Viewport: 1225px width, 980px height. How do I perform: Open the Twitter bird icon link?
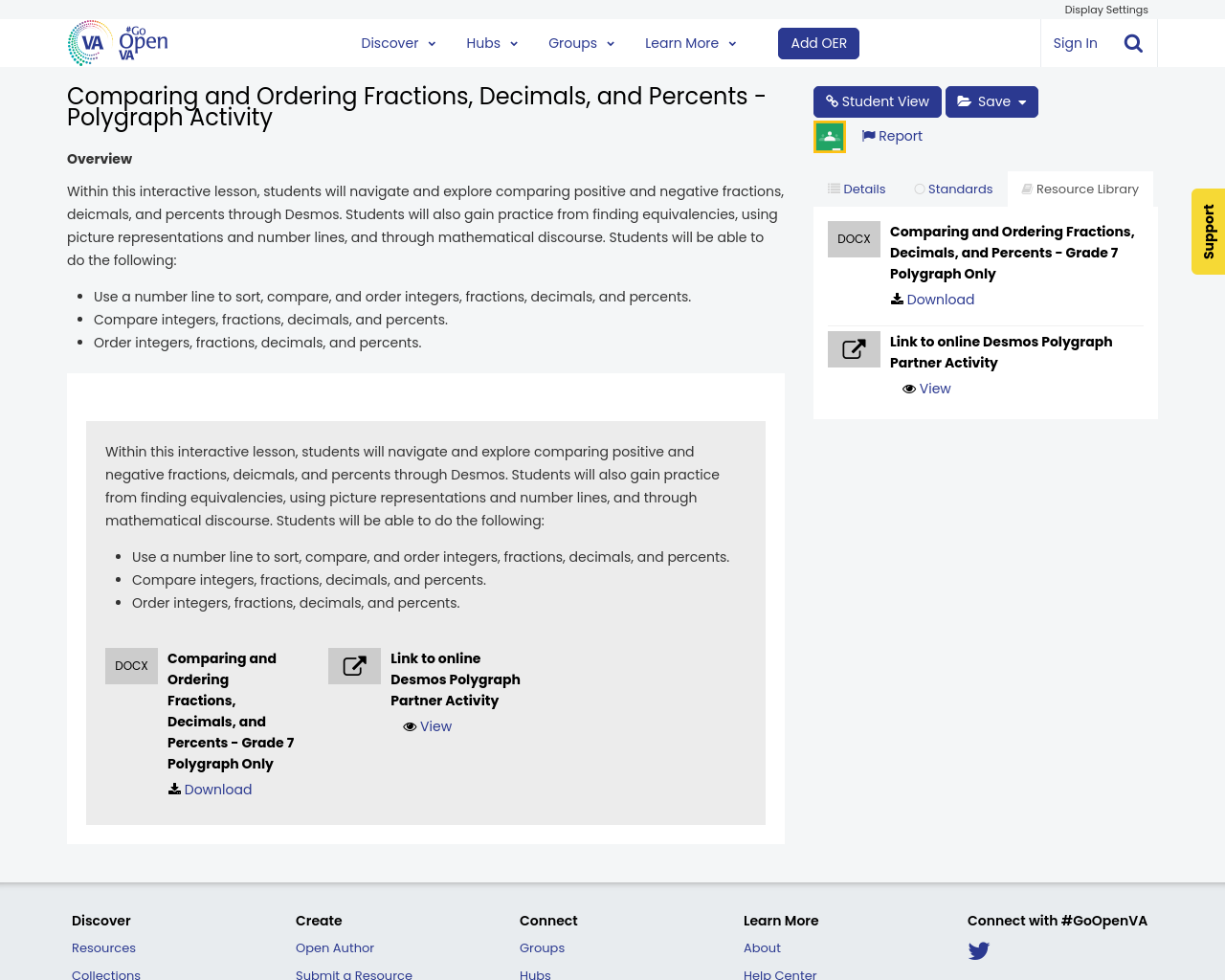click(x=978, y=951)
